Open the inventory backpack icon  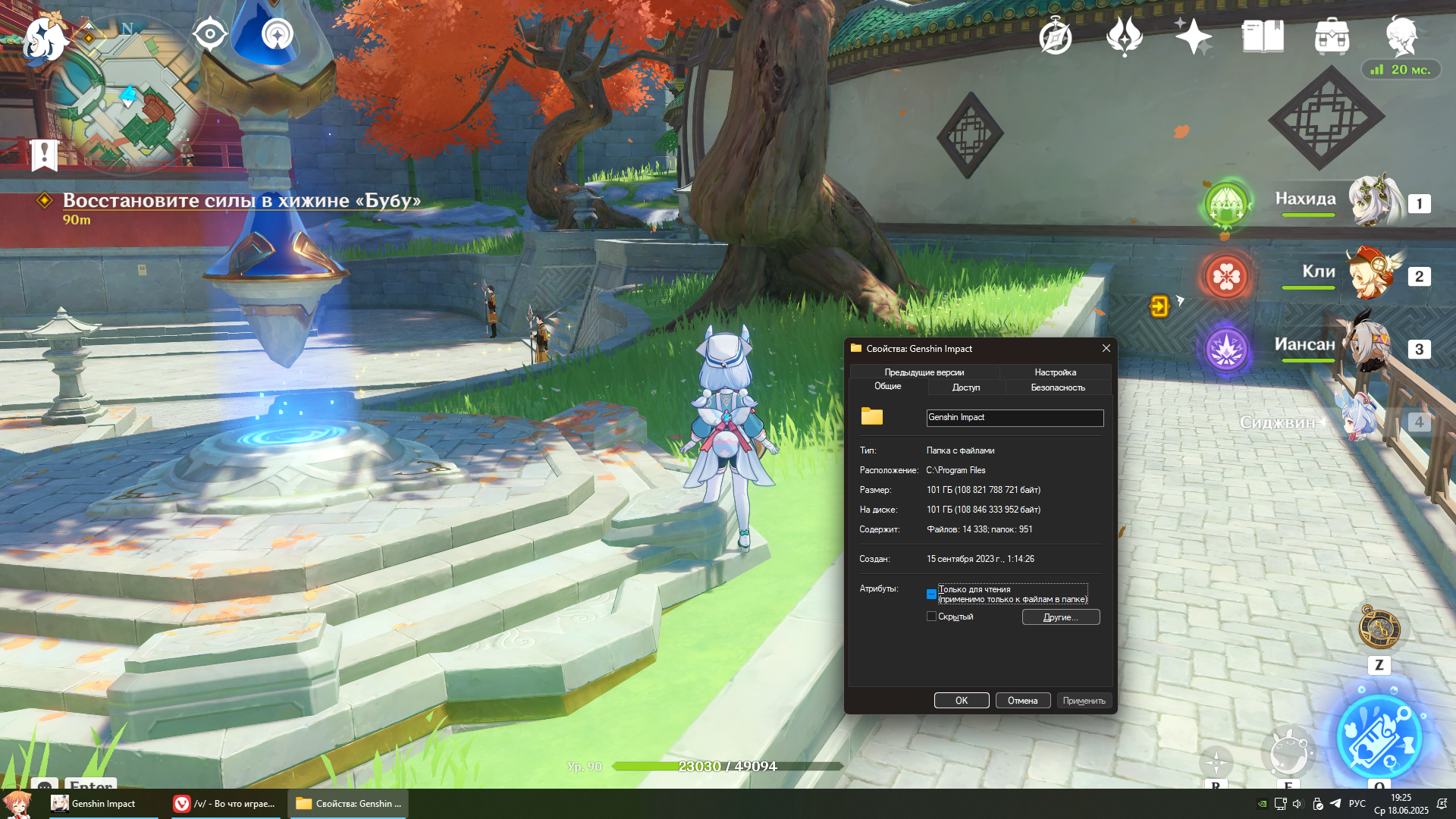point(1332,36)
